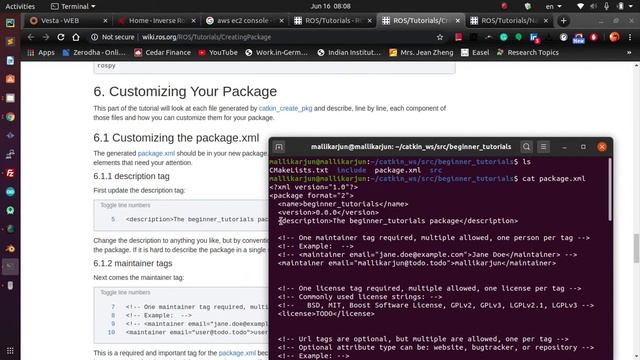Close the ROS/Tutorials/N... tab

546,21
